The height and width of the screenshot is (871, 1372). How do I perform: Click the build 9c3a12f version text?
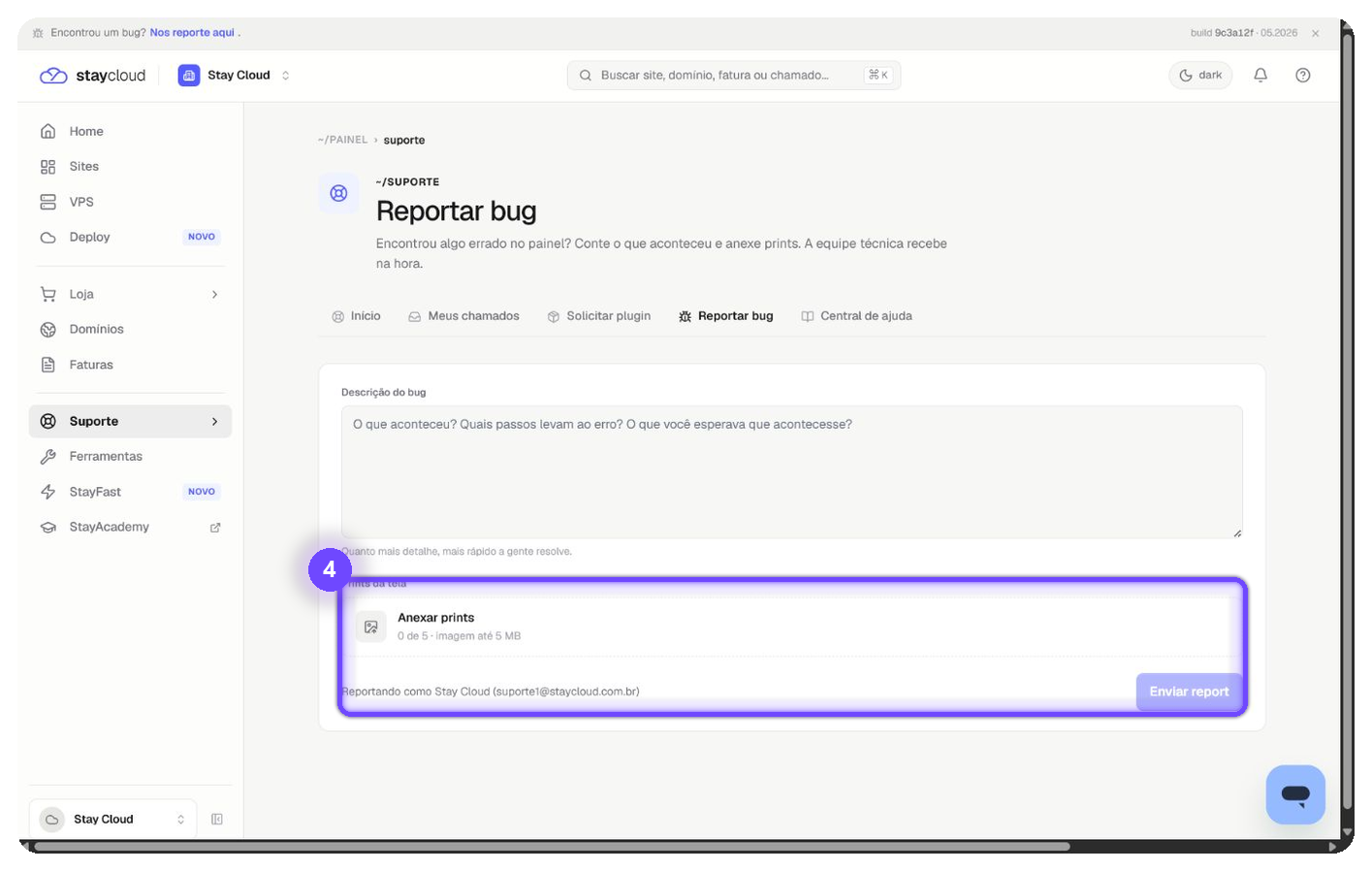pyautogui.click(x=1222, y=33)
